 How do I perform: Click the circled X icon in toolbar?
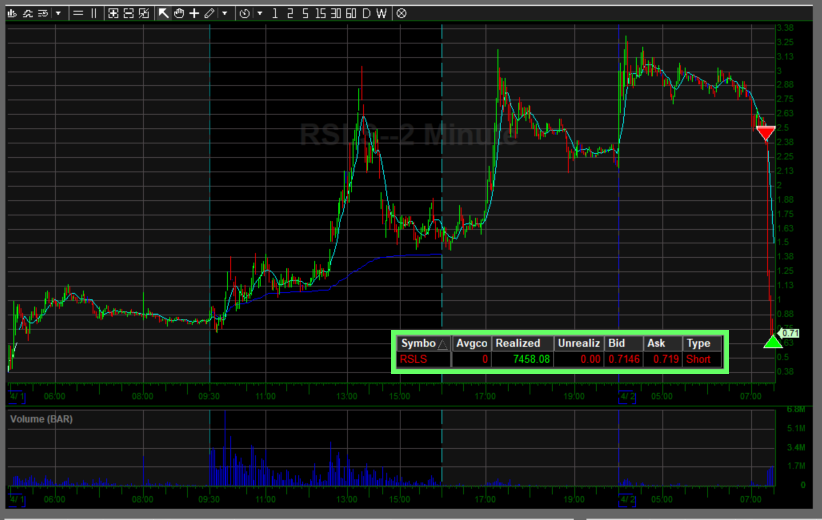401,13
